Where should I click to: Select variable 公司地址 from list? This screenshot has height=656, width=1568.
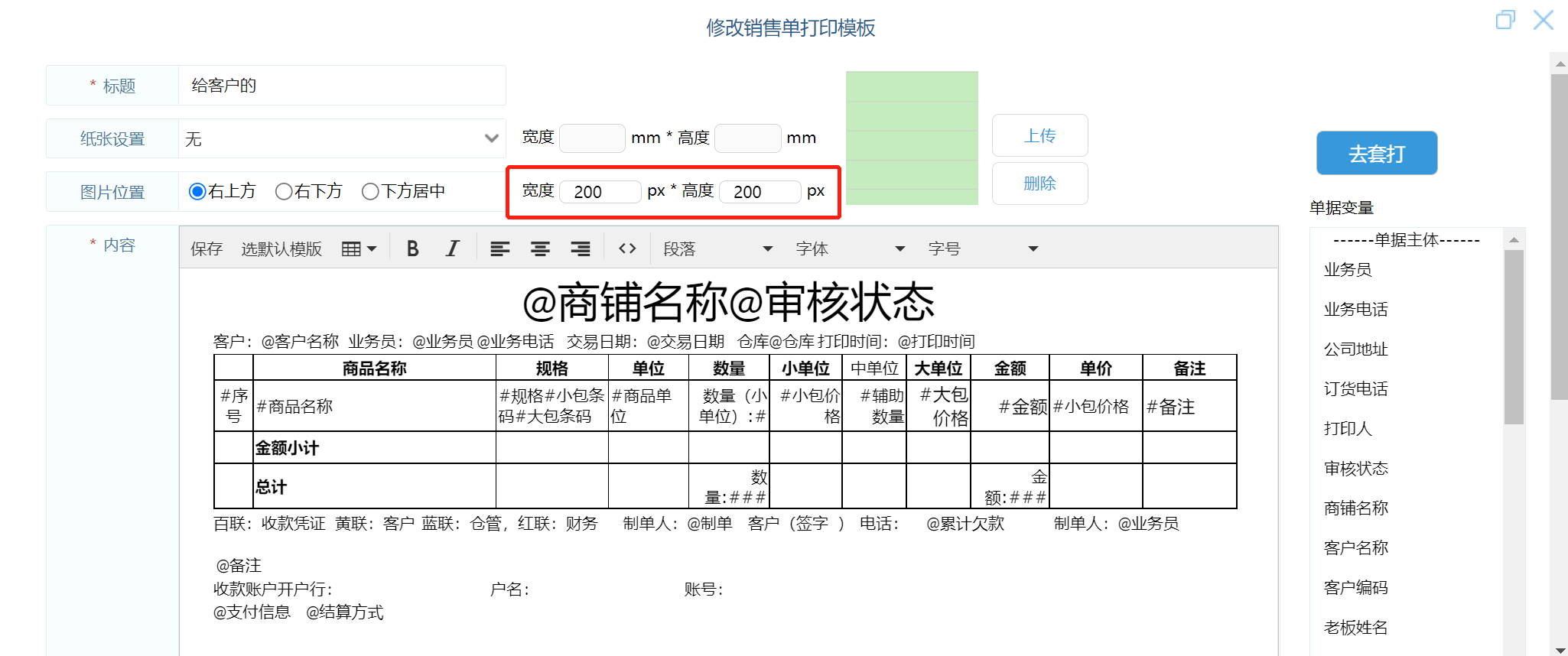[x=1355, y=349]
